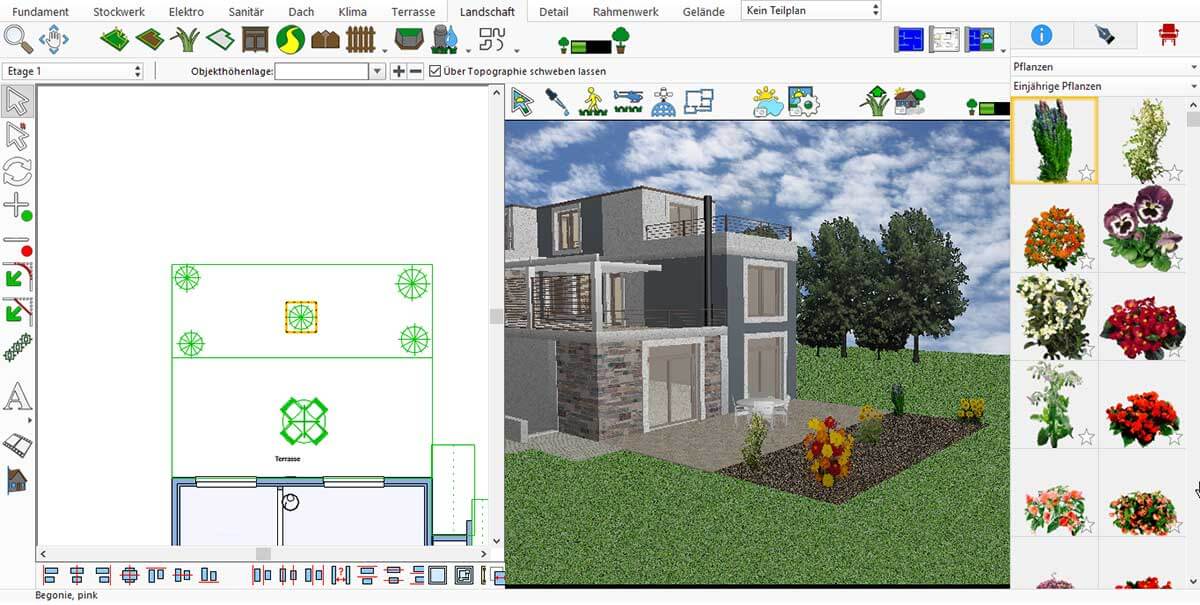Enable the selection arrow tool
Image resolution: width=1200 pixels, height=605 pixels.
[520, 100]
